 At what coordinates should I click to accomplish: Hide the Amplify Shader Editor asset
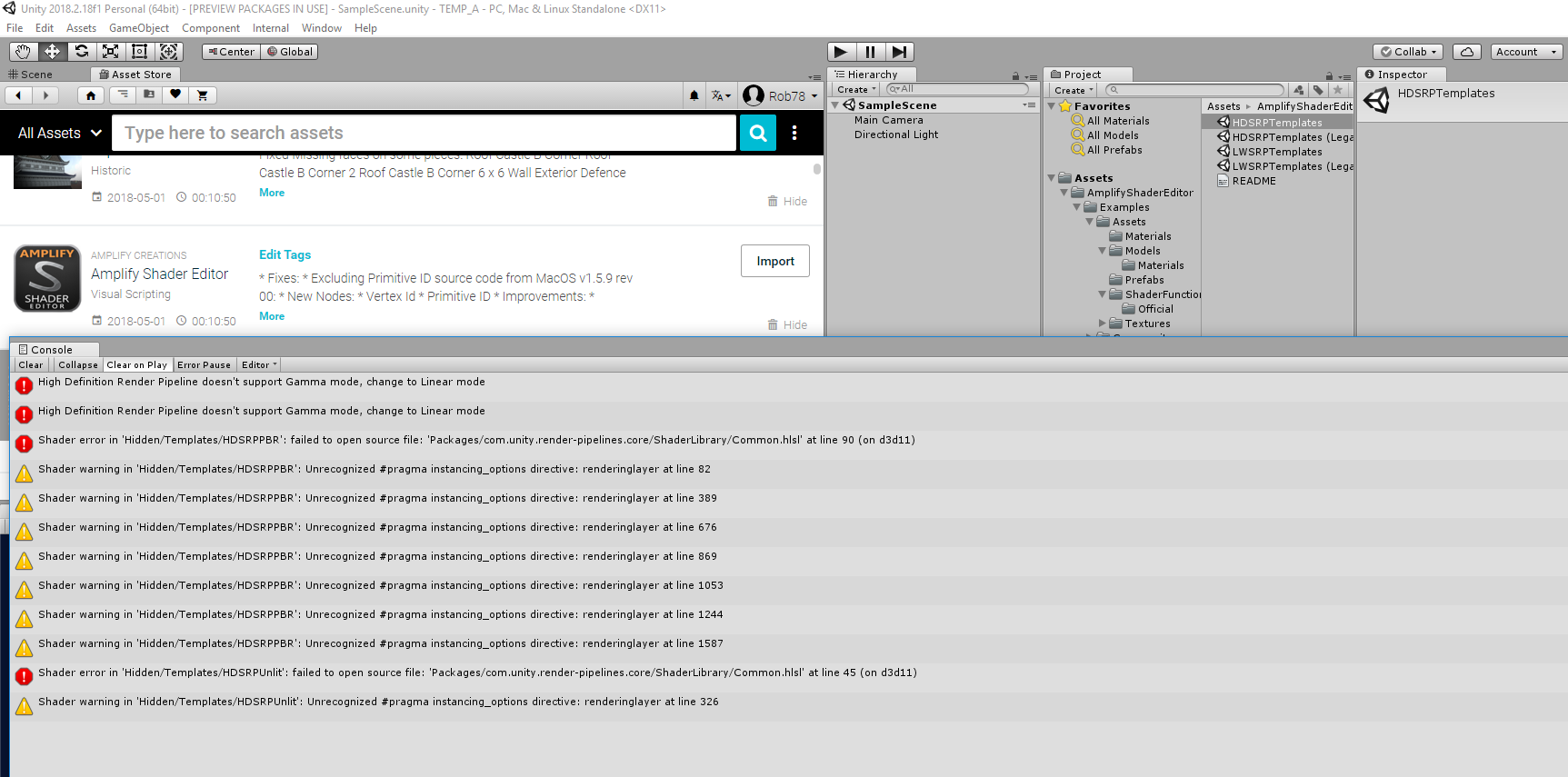(787, 324)
